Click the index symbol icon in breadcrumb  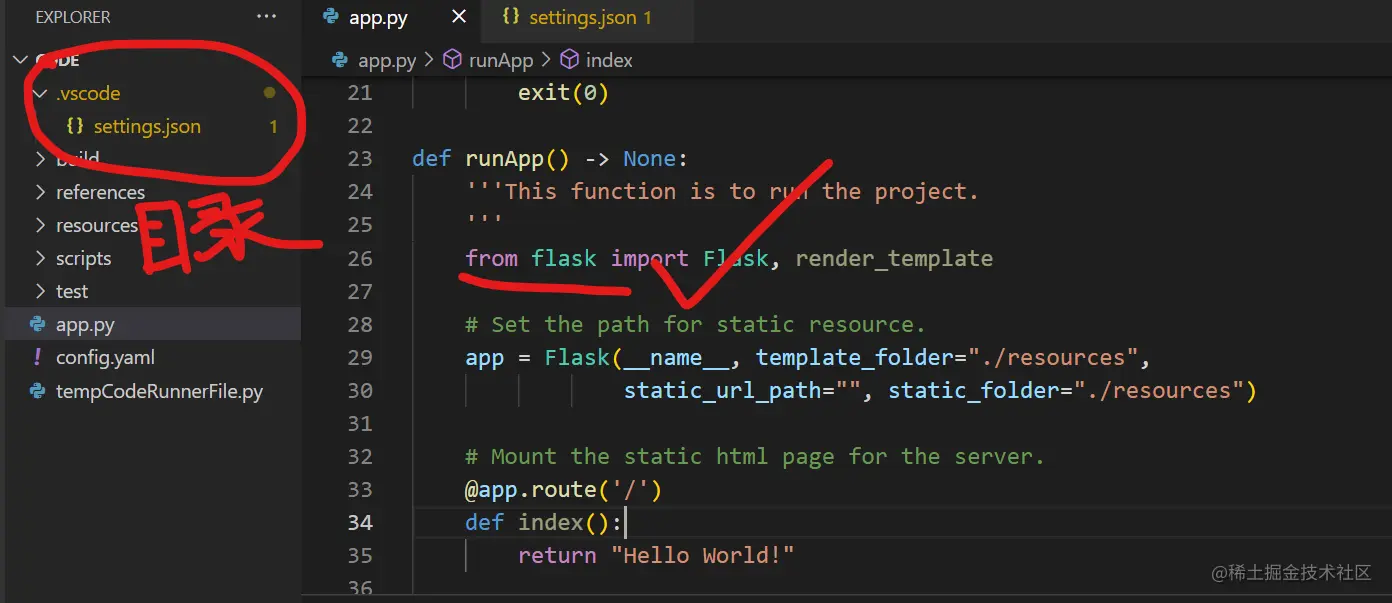tap(569, 60)
